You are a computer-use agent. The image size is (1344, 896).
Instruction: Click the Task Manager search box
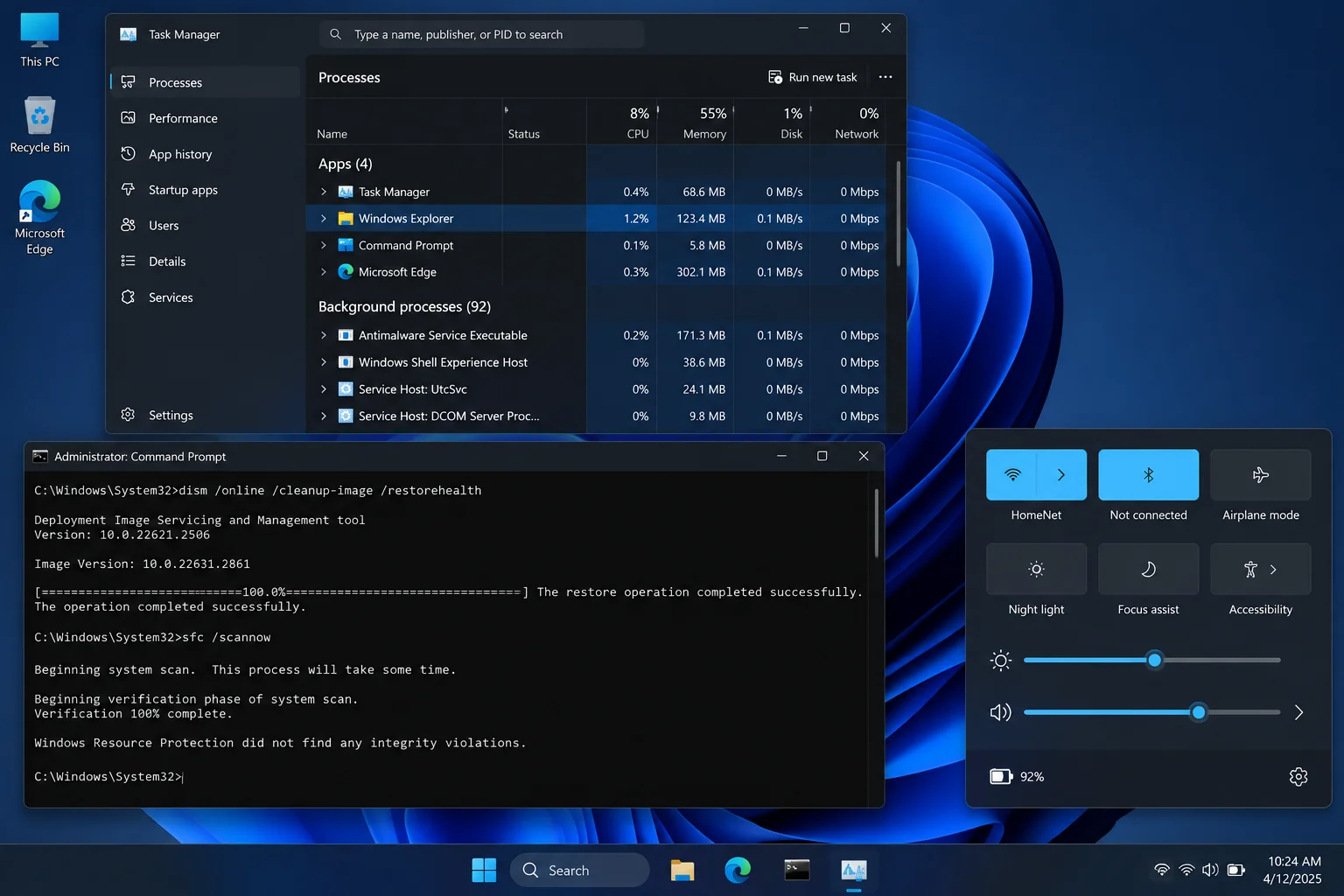click(482, 34)
